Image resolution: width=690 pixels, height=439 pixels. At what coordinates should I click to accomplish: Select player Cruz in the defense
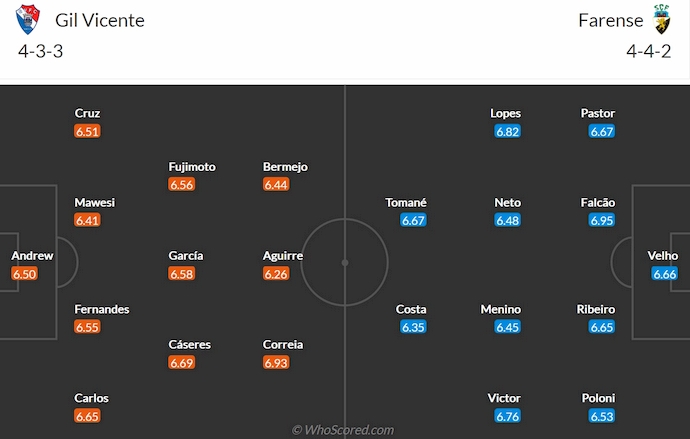pos(88,114)
